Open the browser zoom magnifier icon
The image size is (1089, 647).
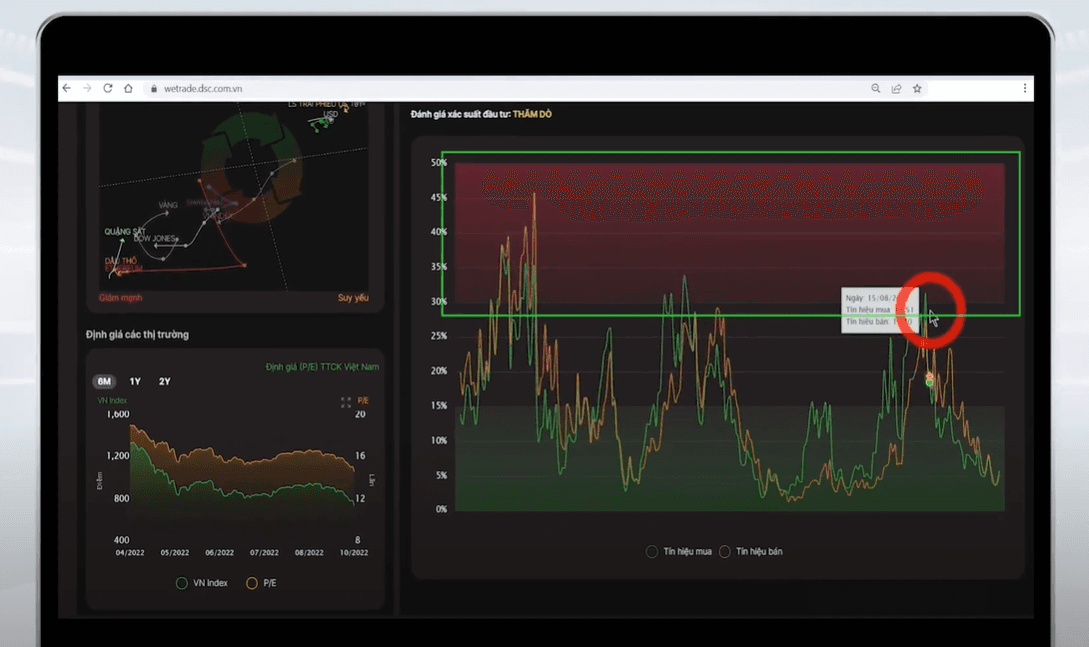[x=876, y=88]
